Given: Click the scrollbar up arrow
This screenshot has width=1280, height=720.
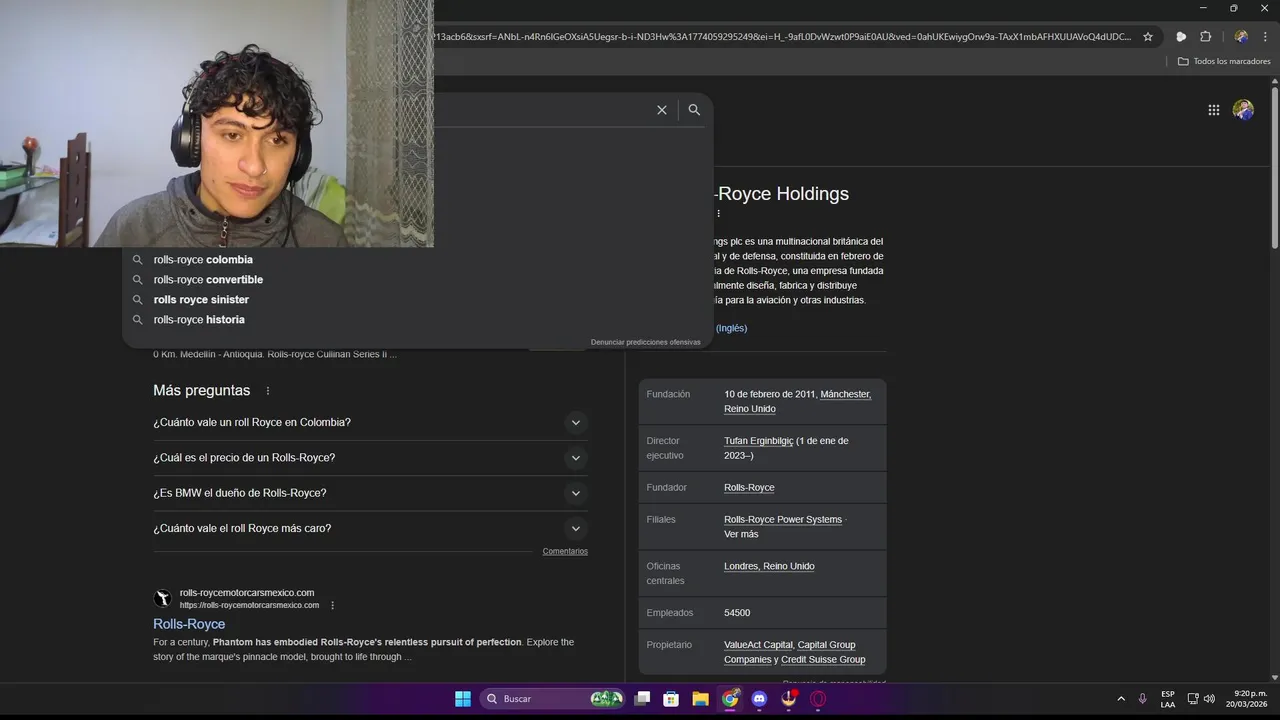Looking at the screenshot, I should point(1274,81).
